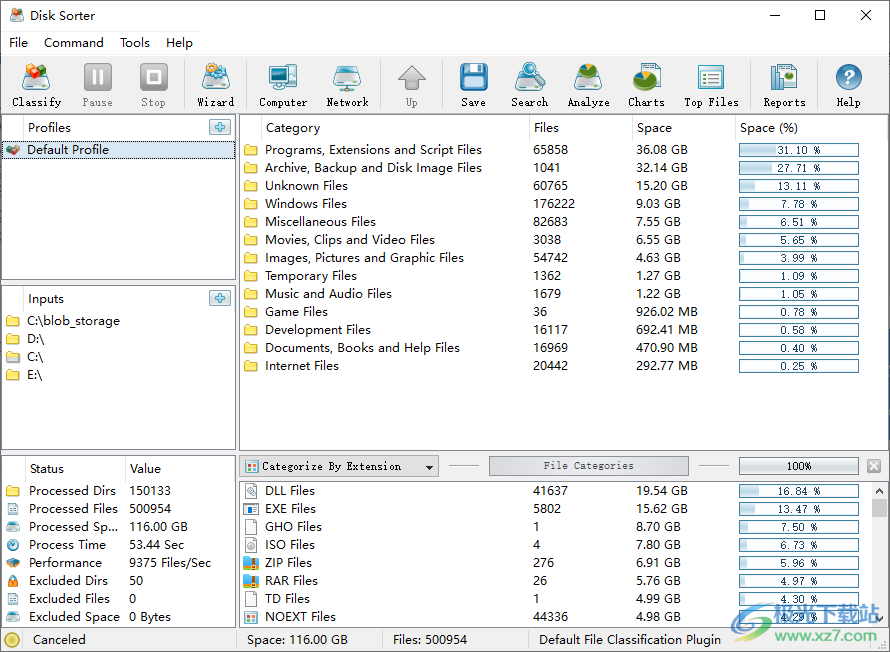Open the Search tool

tap(530, 85)
